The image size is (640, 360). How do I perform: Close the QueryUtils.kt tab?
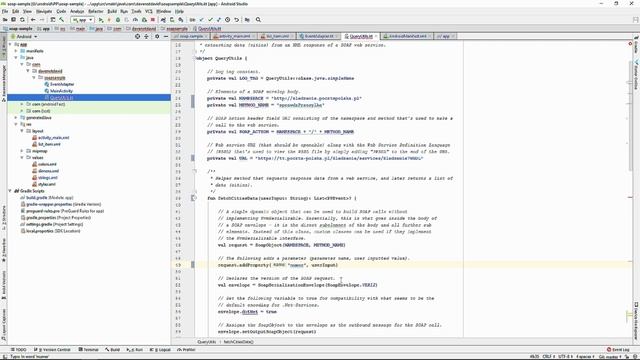pos(376,36)
